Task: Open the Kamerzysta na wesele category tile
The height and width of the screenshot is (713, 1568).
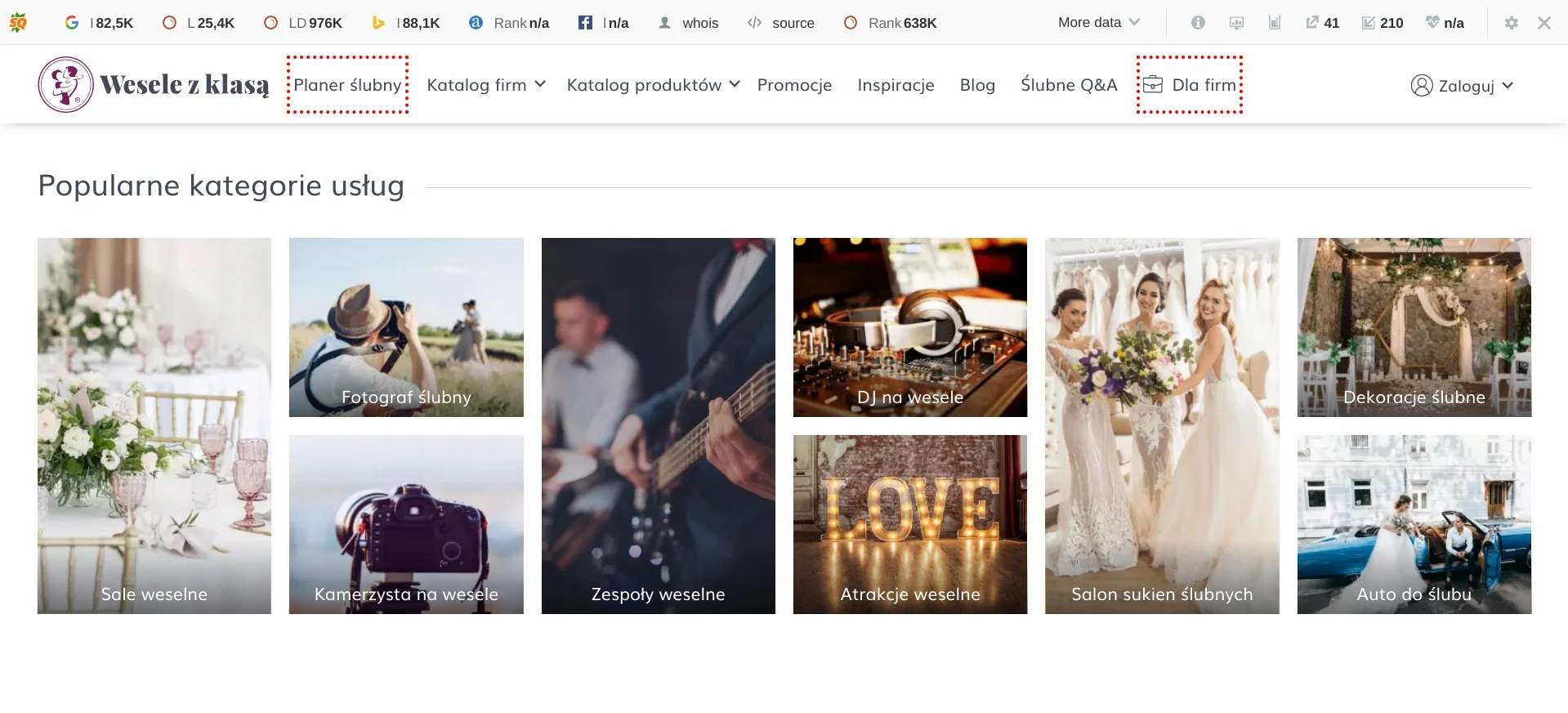Action: click(x=406, y=524)
